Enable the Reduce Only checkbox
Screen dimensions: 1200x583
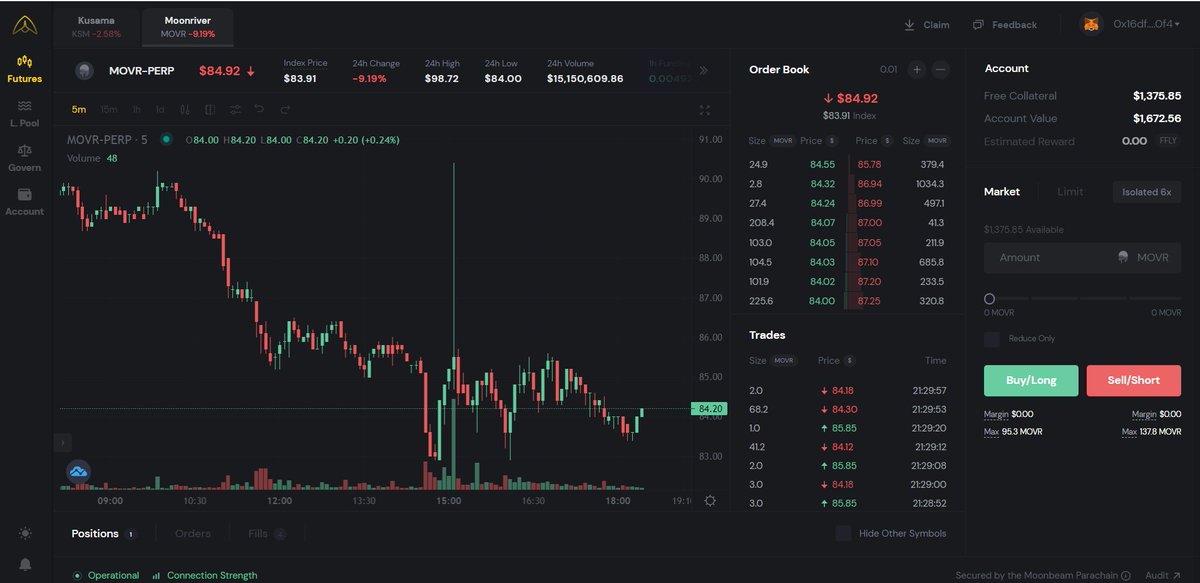click(x=992, y=339)
